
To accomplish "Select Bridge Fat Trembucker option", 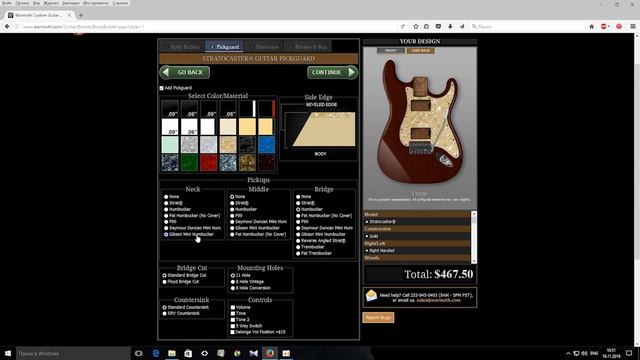I will pyautogui.click(x=298, y=253).
